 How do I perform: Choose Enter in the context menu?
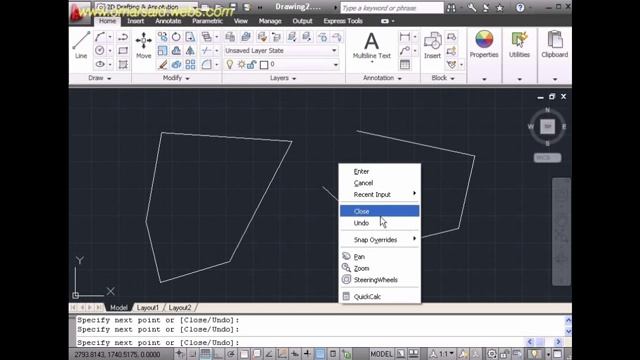point(380,171)
